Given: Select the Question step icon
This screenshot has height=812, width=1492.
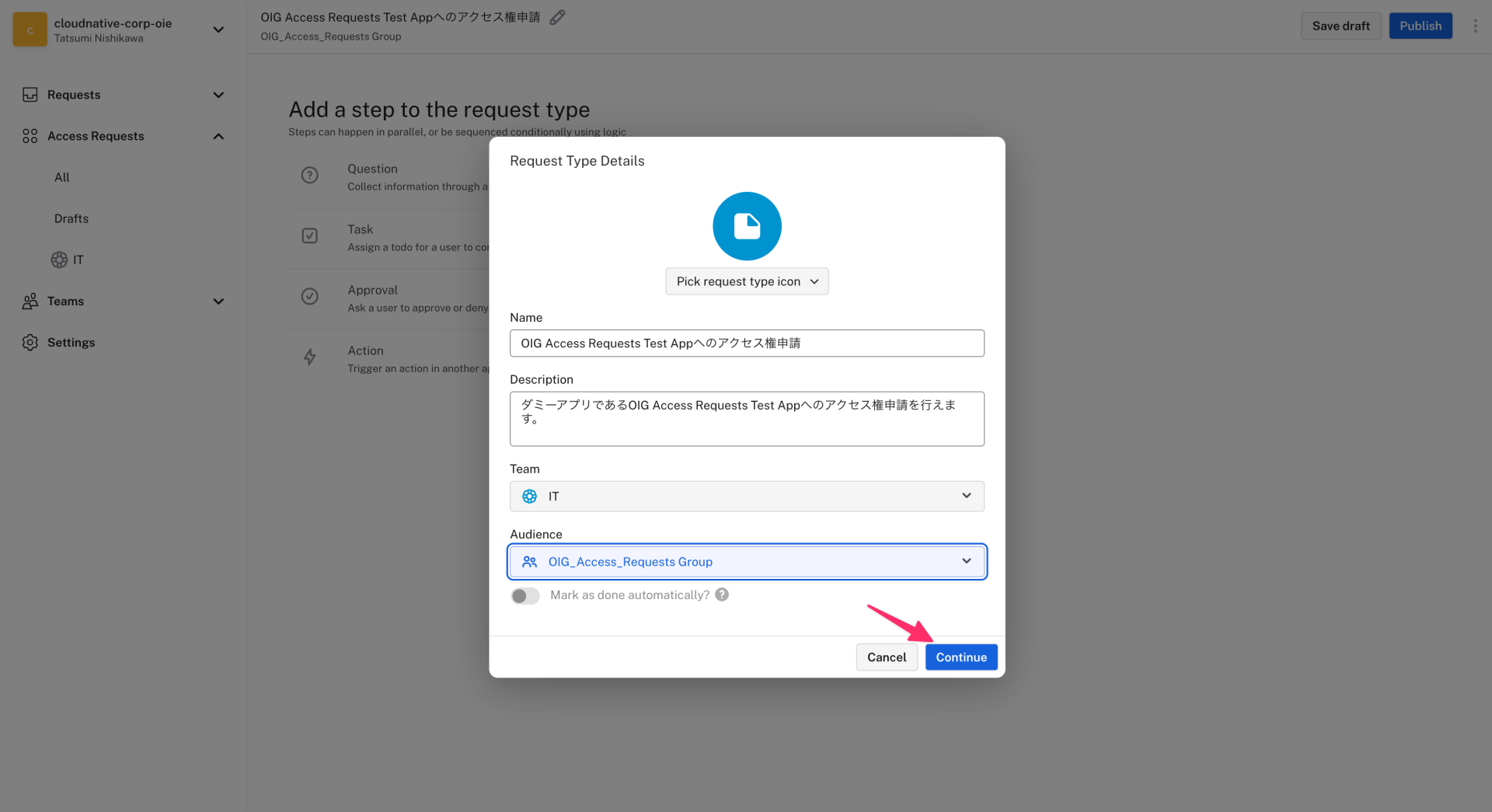Looking at the screenshot, I should pyautogui.click(x=310, y=175).
